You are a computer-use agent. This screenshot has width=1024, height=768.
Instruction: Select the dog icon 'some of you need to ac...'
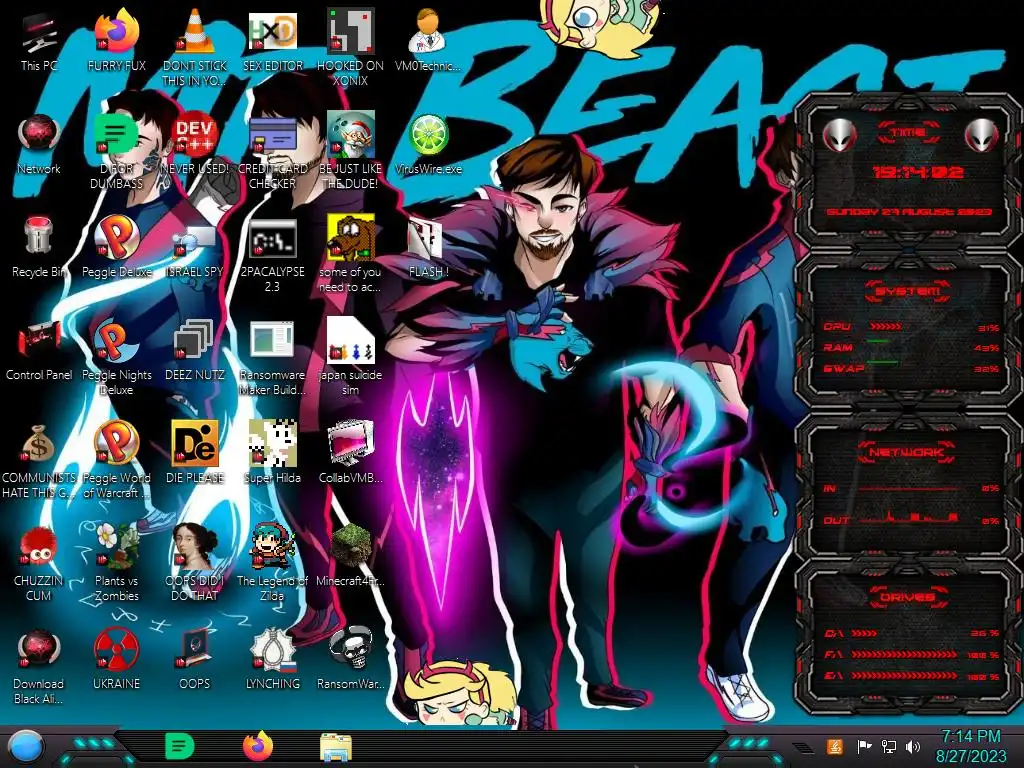pyautogui.click(x=350, y=255)
